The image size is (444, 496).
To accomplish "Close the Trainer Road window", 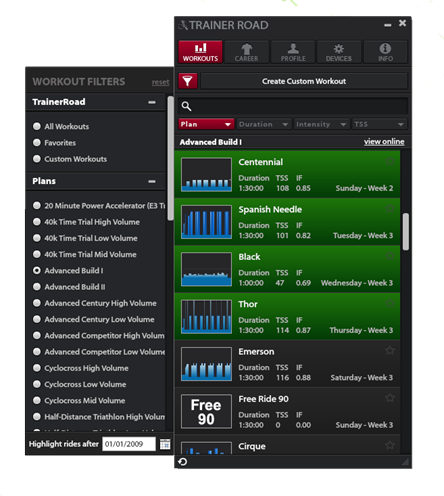I will pyautogui.click(x=402, y=23).
